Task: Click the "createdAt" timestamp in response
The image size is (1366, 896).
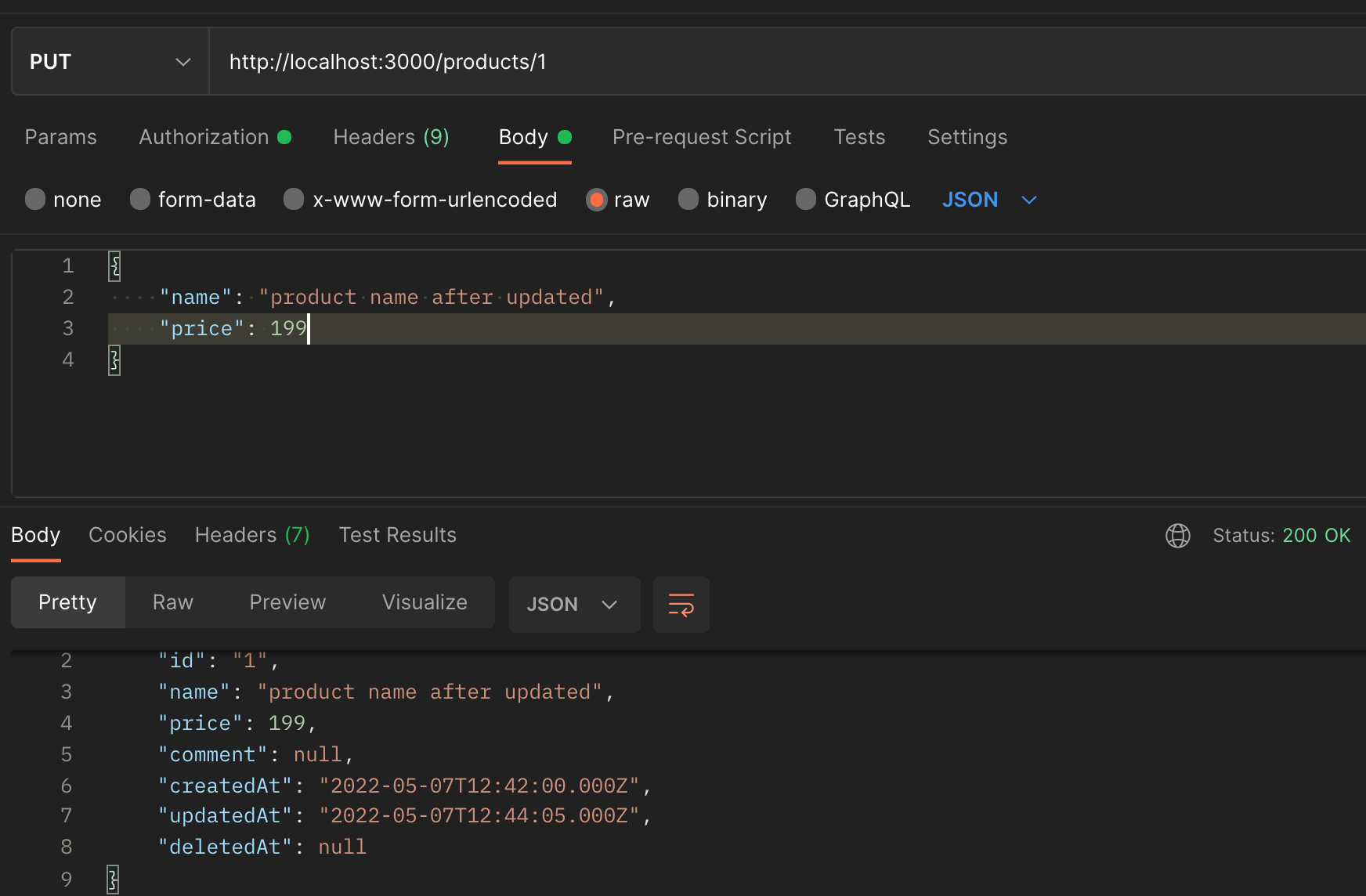Action: point(479,786)
